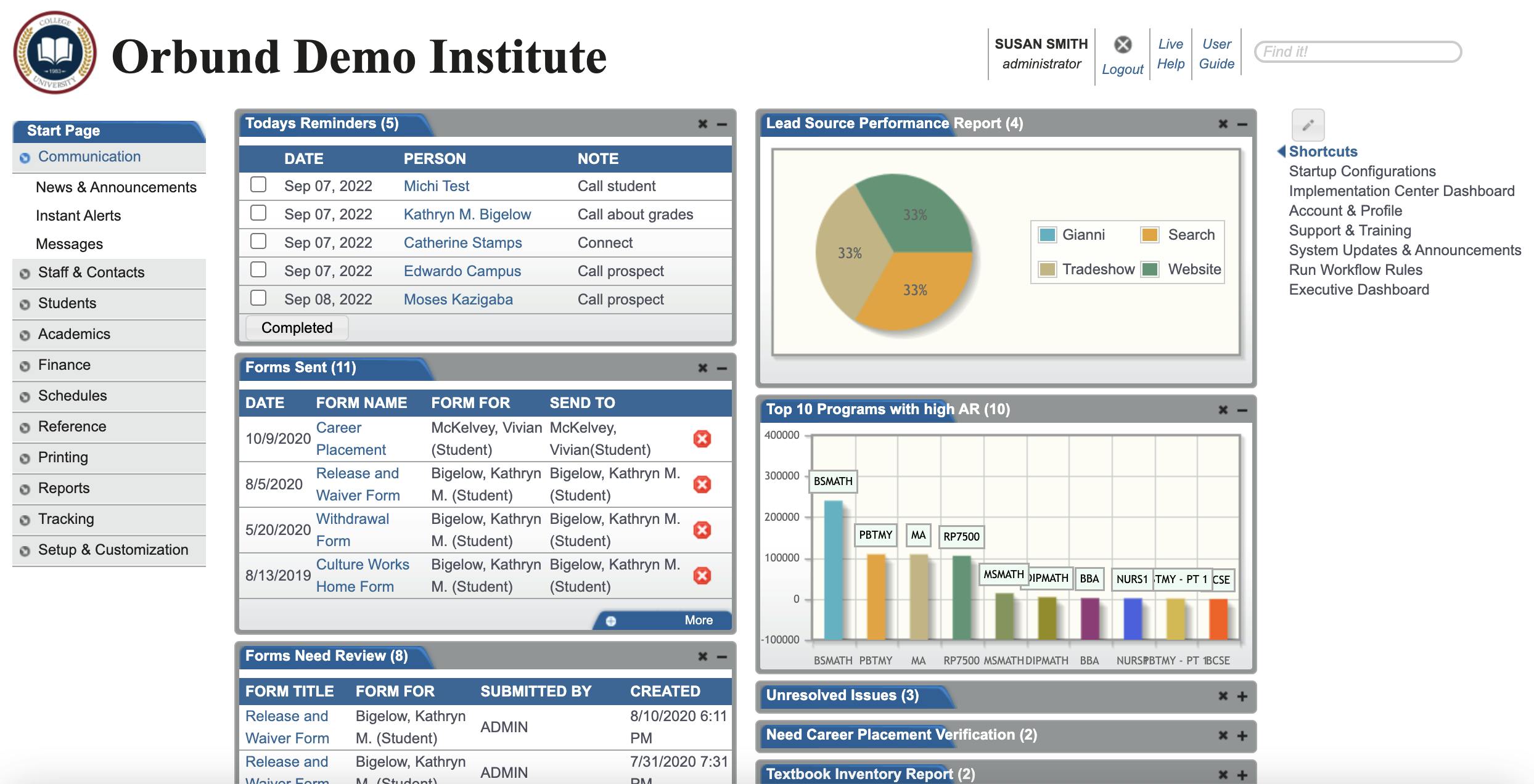Tick the Catherine Stamps reminder checkbox
Image resolution: width=1534 pixels, height=784 pixels.
coord(258,242)
